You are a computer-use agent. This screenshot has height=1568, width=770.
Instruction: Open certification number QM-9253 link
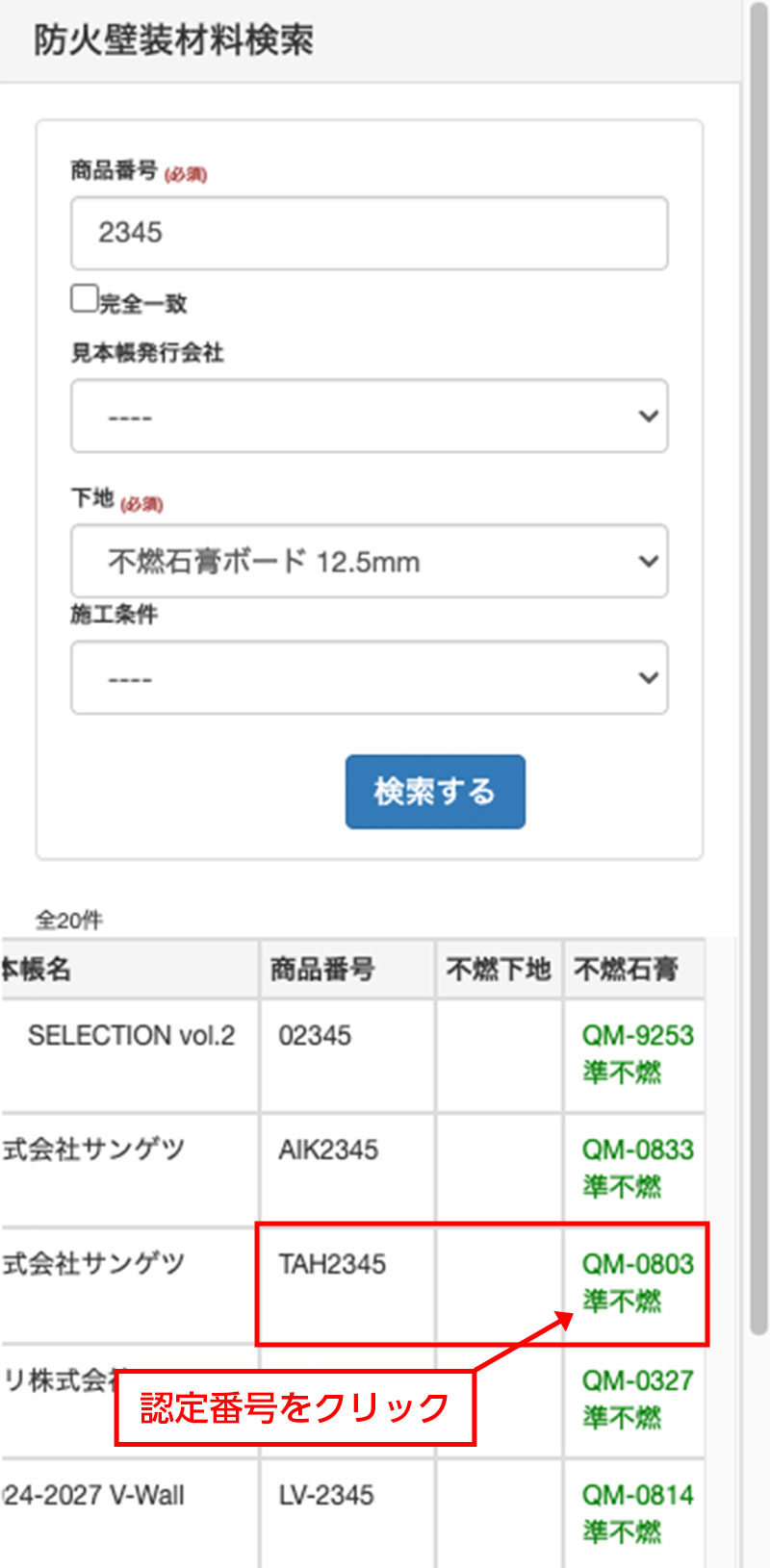coord(637,1035)
